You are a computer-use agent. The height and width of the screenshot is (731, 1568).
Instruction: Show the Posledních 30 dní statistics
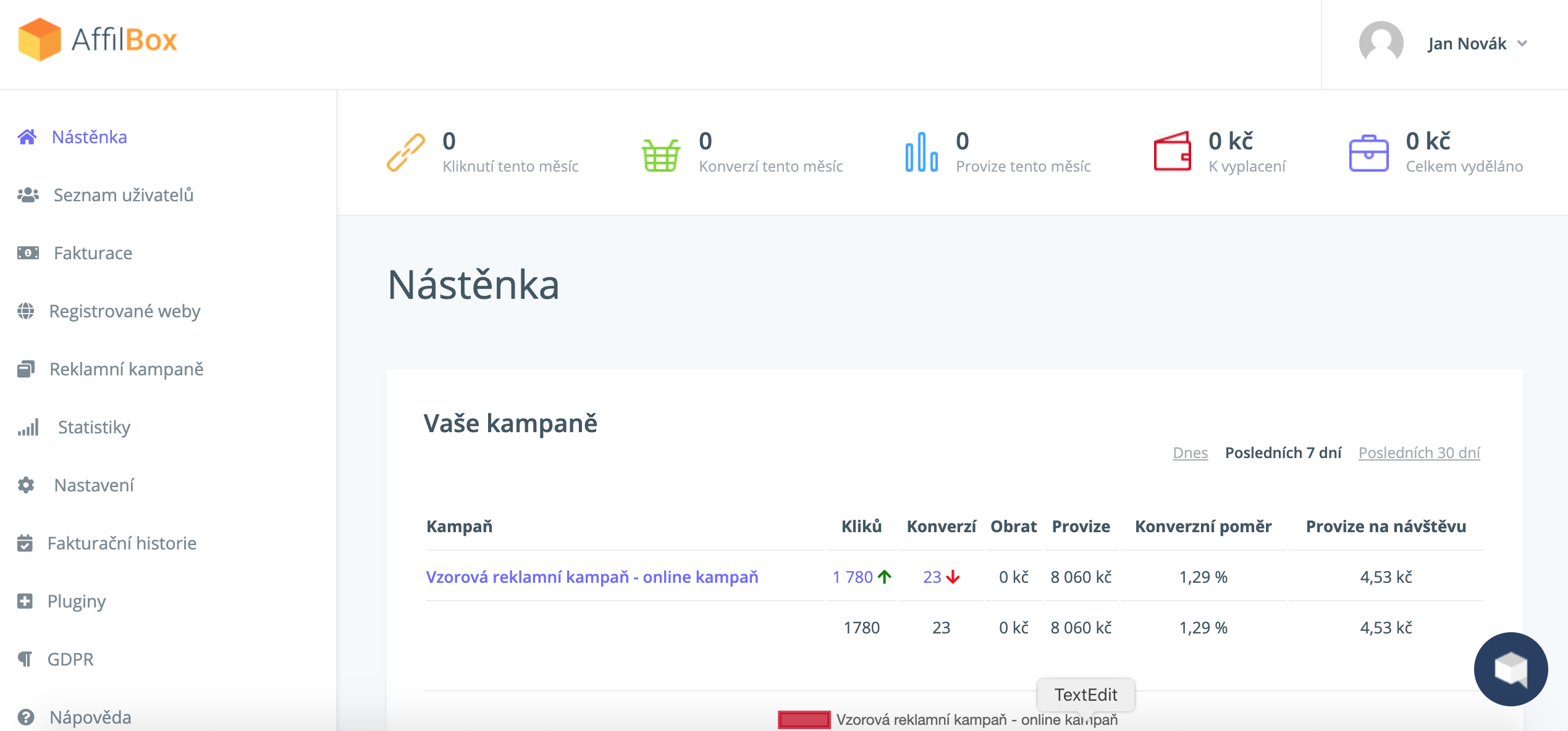1419,453
